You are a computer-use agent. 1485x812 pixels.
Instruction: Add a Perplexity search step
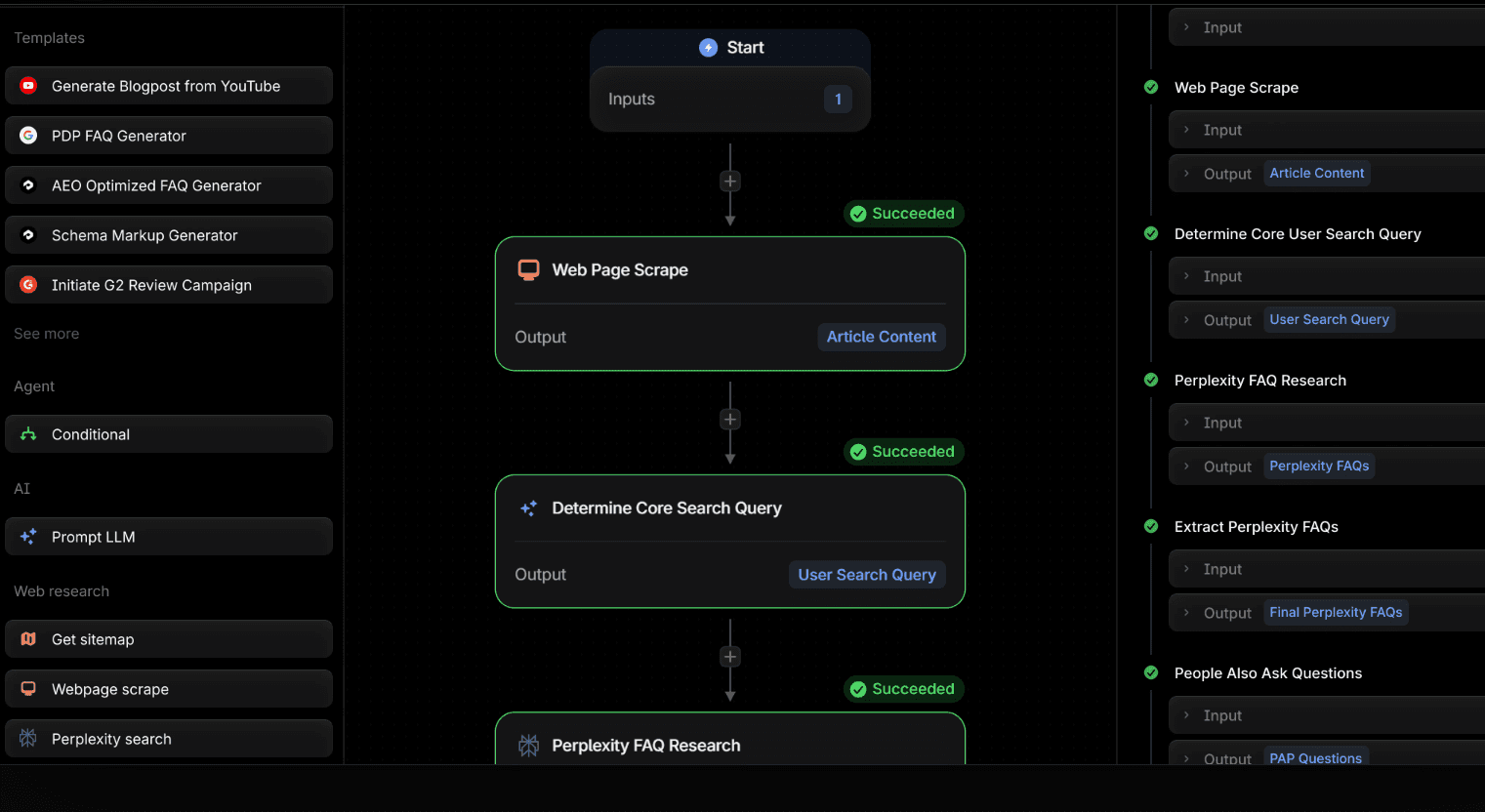click(169, 739)
